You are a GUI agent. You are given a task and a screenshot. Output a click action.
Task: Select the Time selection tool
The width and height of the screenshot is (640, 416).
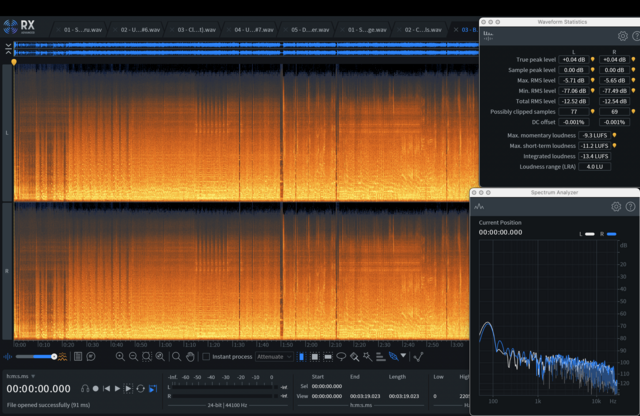pyautogui.click(x=301, y=356)
